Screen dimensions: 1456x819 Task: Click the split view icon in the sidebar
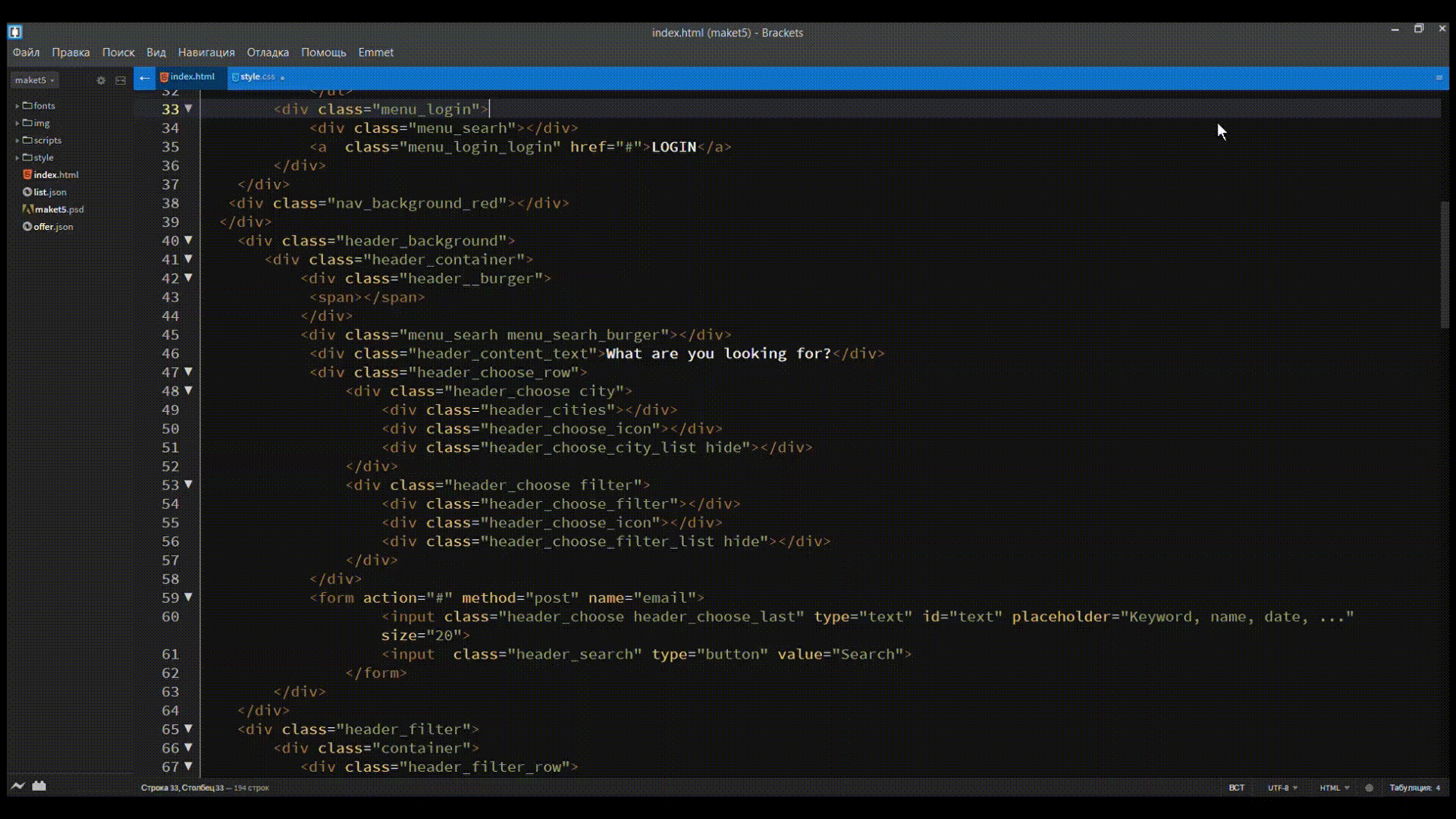[121, 80]
